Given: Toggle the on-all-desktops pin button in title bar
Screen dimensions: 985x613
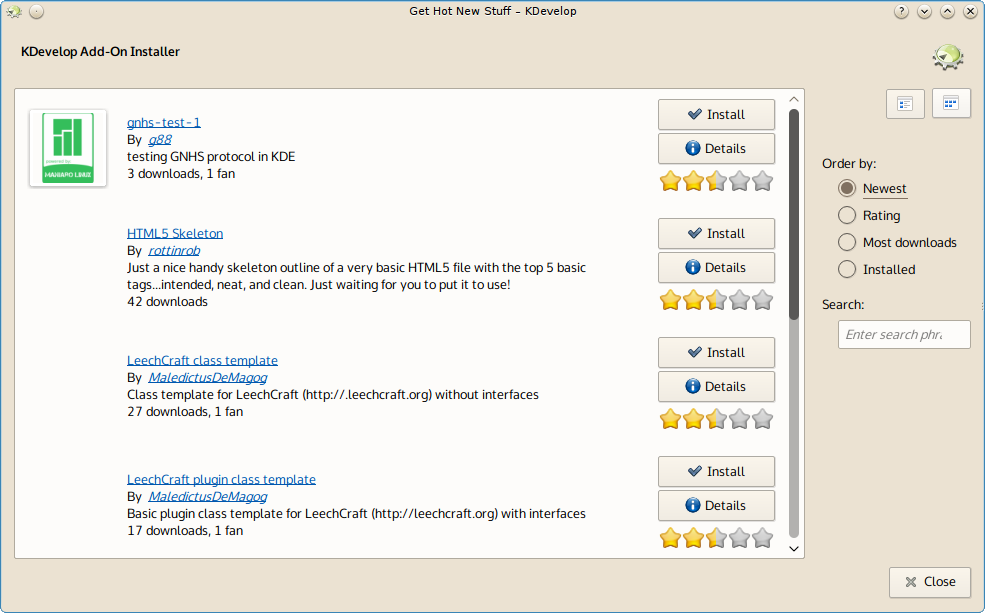Looking at the screenshot, I should pos(36,11).
